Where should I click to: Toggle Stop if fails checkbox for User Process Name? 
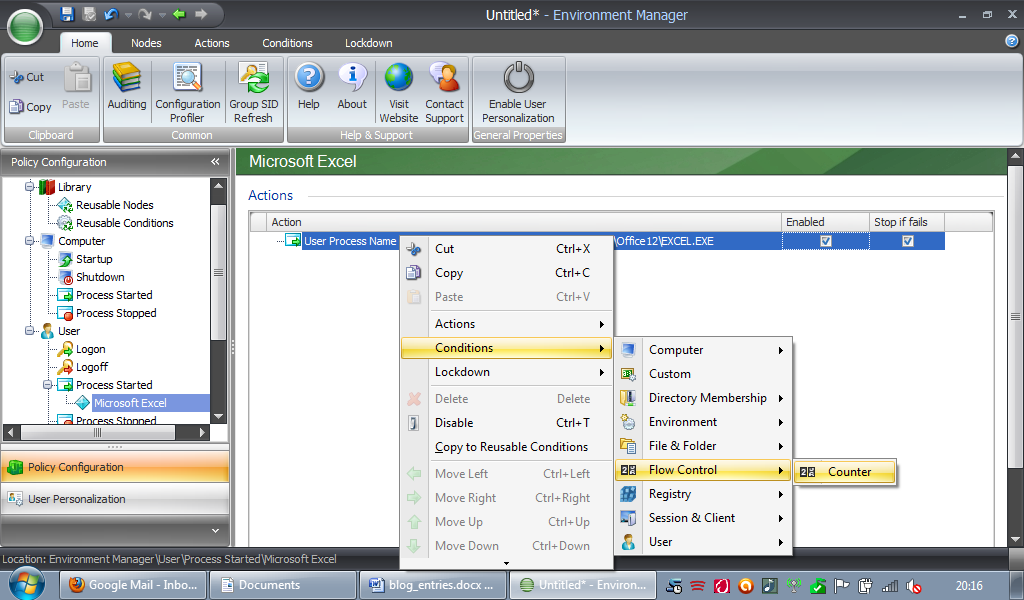point(908,241)
